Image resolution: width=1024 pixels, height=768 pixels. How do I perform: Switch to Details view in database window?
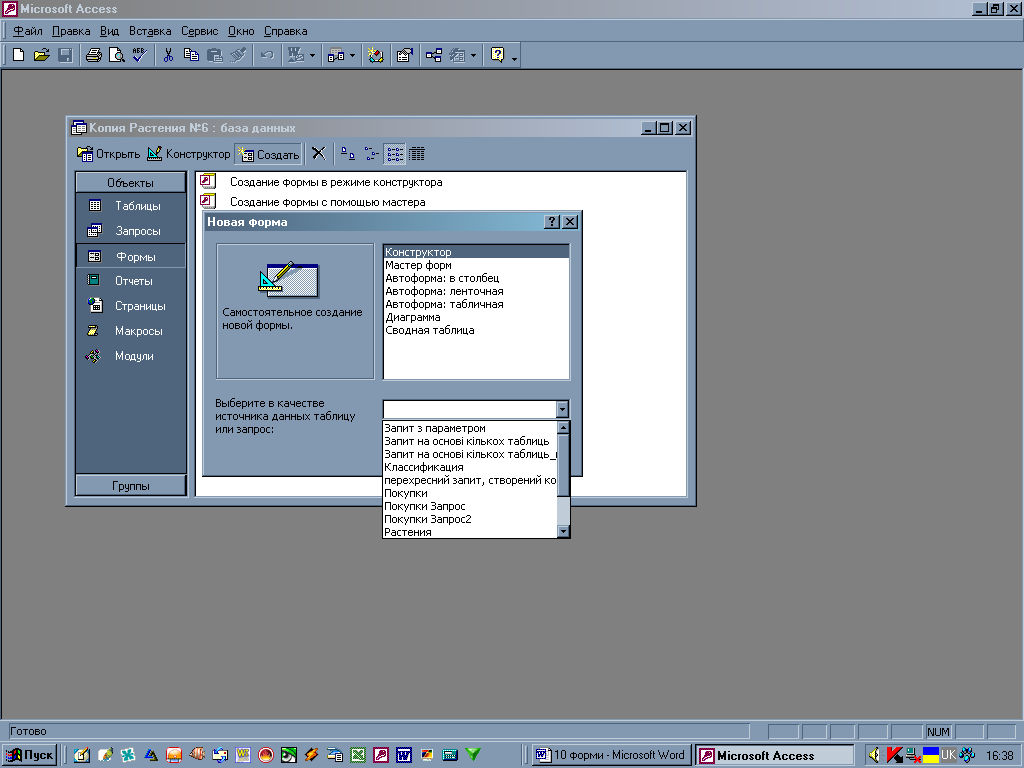[x=417, y=154]
